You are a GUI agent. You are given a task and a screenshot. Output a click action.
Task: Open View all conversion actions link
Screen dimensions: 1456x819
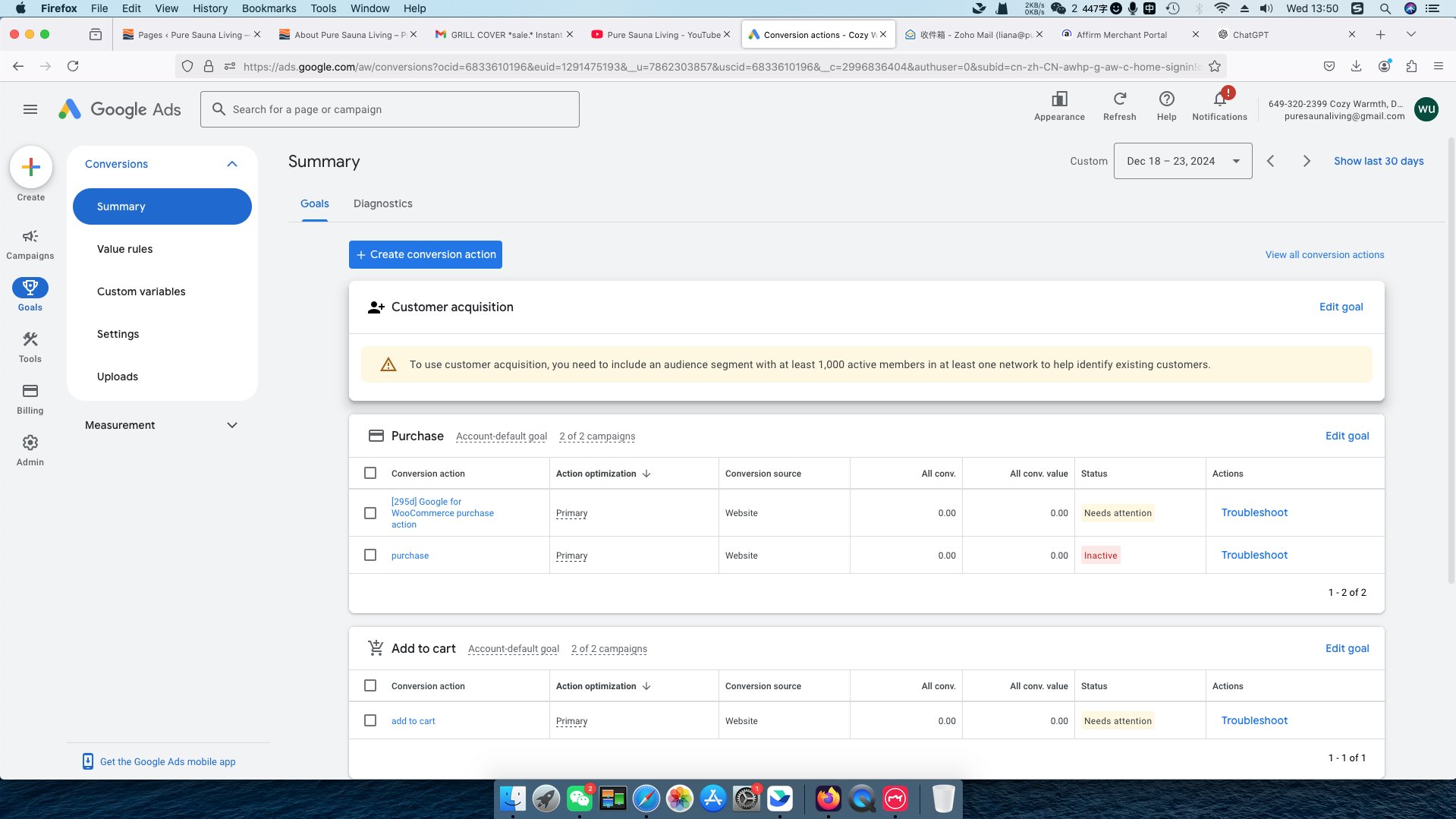pos(1324,255)
